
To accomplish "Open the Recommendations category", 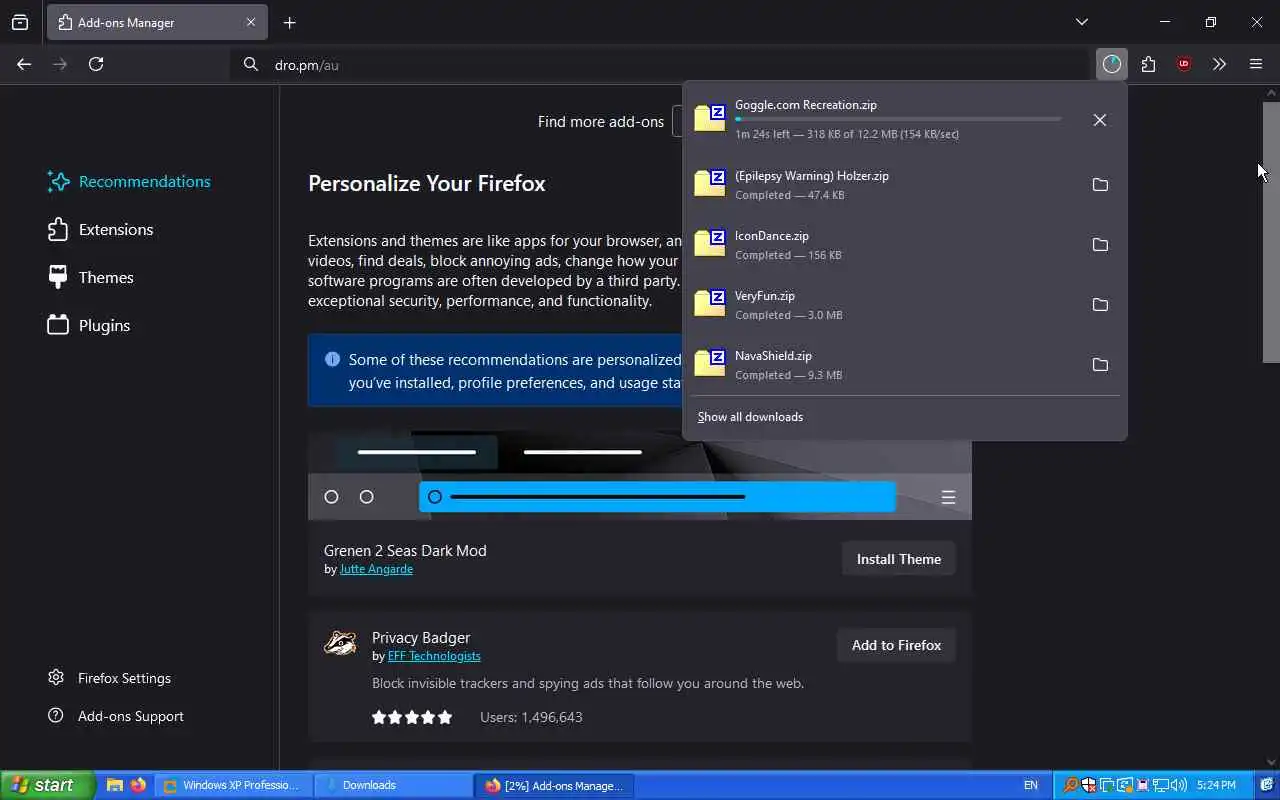I will [x=129, y=181].
